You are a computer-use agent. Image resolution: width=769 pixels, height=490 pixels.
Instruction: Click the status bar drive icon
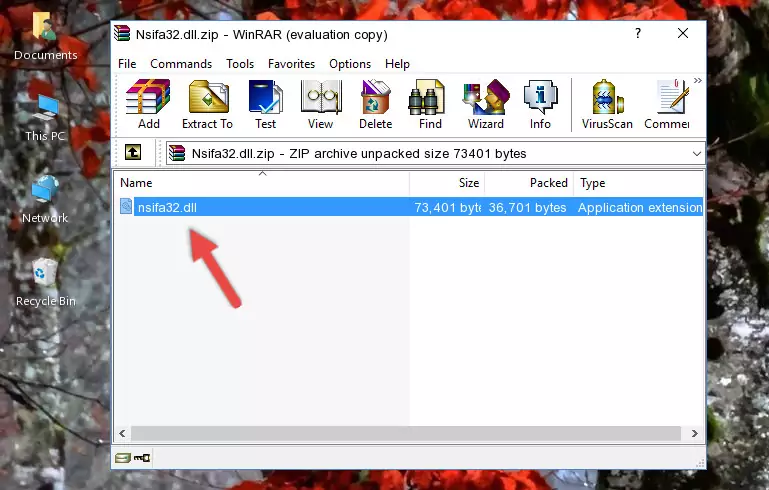(x=123, y=458)
